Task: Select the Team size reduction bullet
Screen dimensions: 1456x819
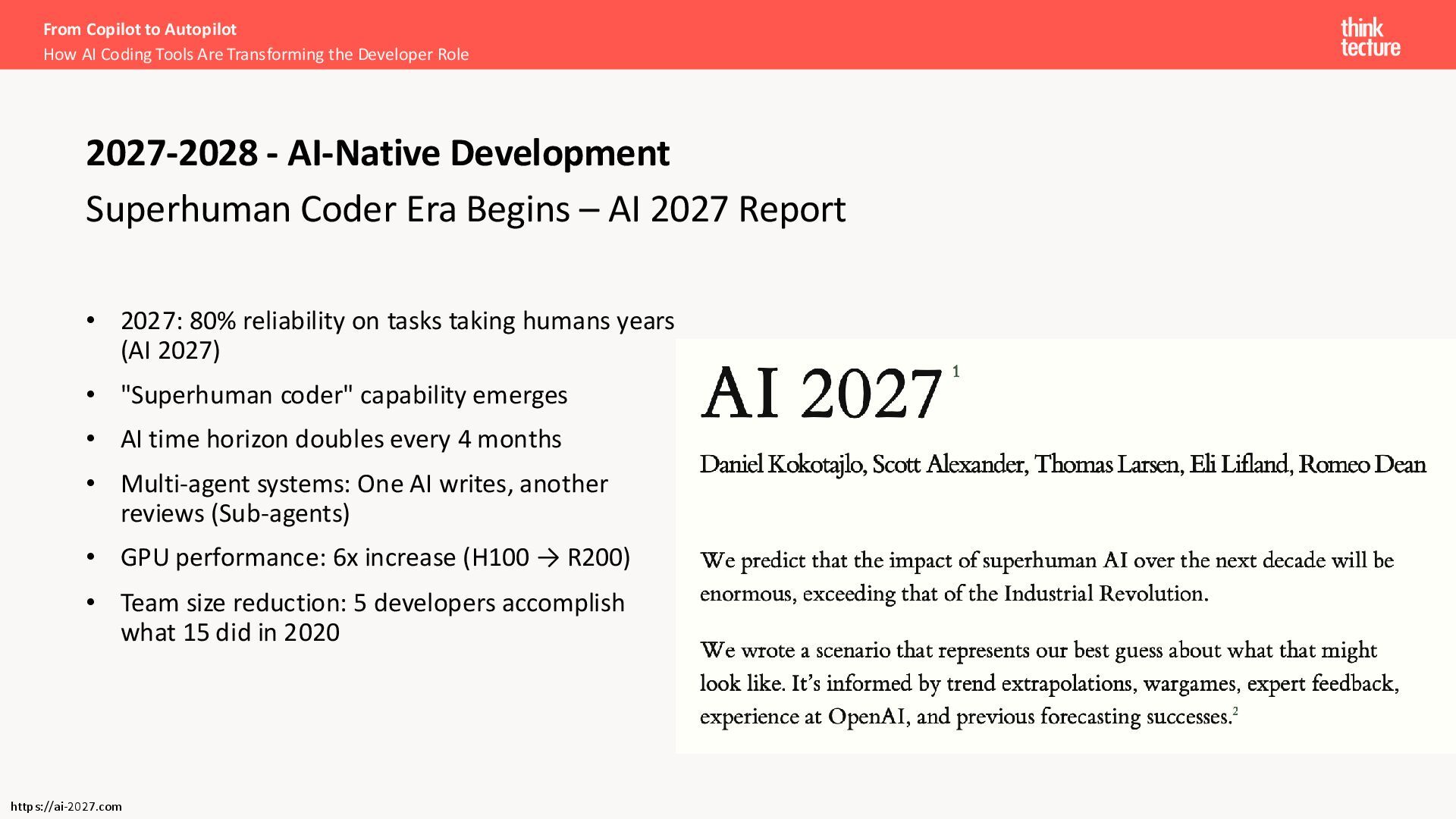Action: [x=372, y=617]
